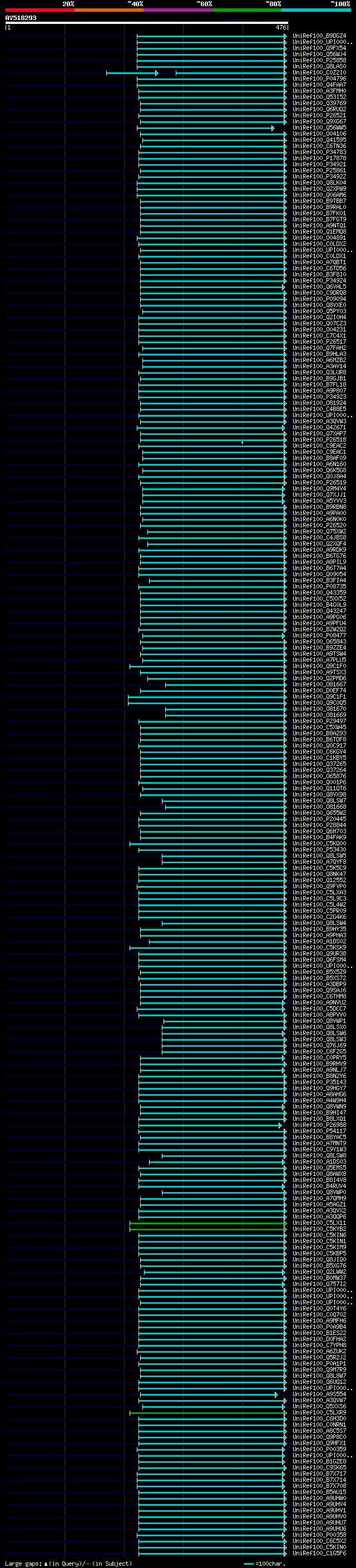
Task: Select hit label UniRef100_B4FAK9
Action: 319,837
